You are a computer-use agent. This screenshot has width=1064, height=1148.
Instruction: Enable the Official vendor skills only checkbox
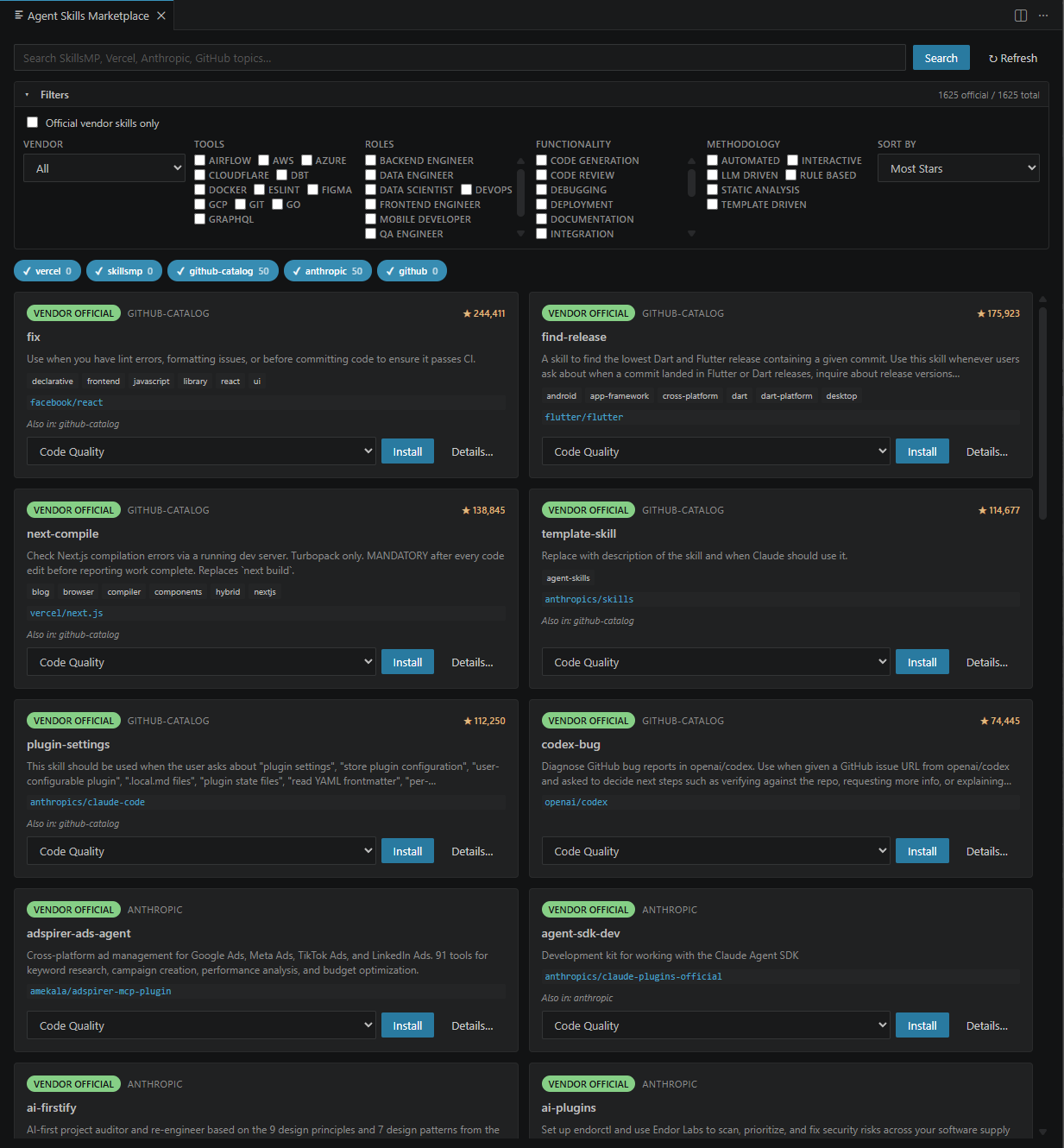click(x=32, y=122)
